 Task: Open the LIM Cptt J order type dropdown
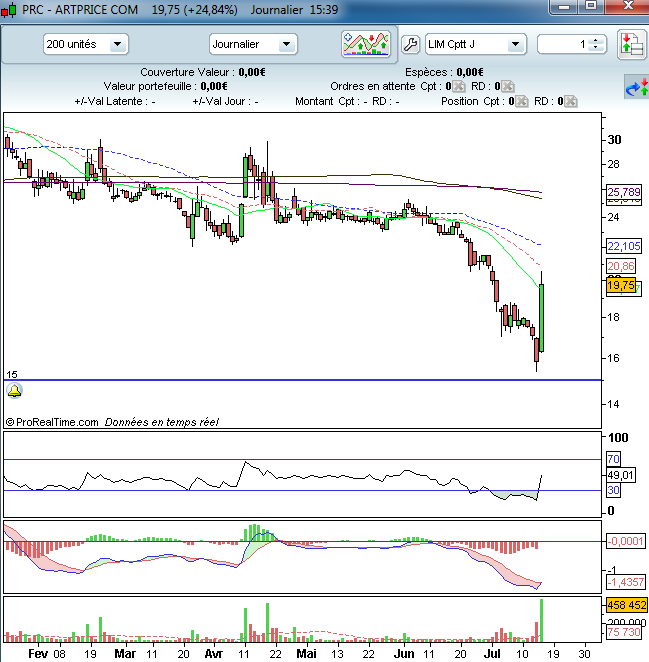pyautogui.click(x=475, y=44)
